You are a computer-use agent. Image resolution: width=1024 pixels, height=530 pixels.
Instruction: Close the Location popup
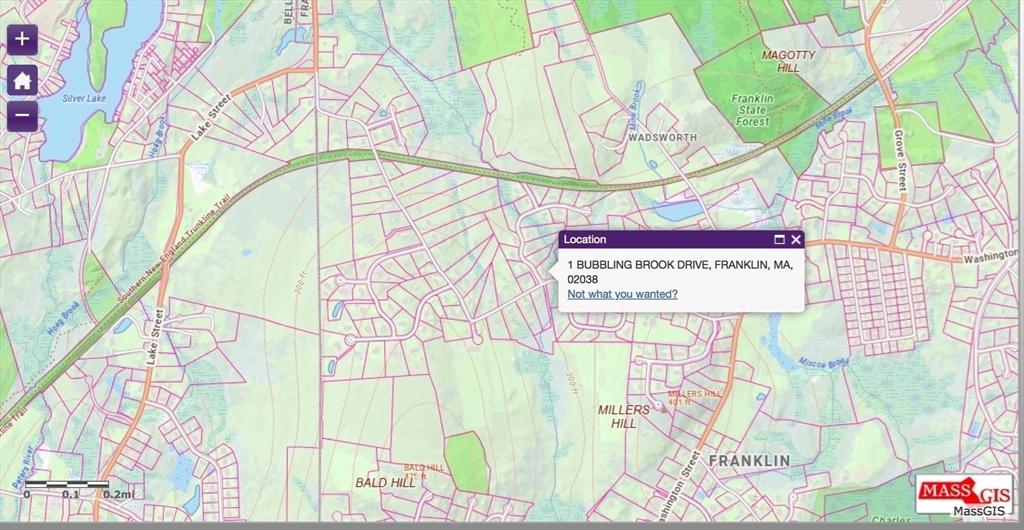point(796,240)
